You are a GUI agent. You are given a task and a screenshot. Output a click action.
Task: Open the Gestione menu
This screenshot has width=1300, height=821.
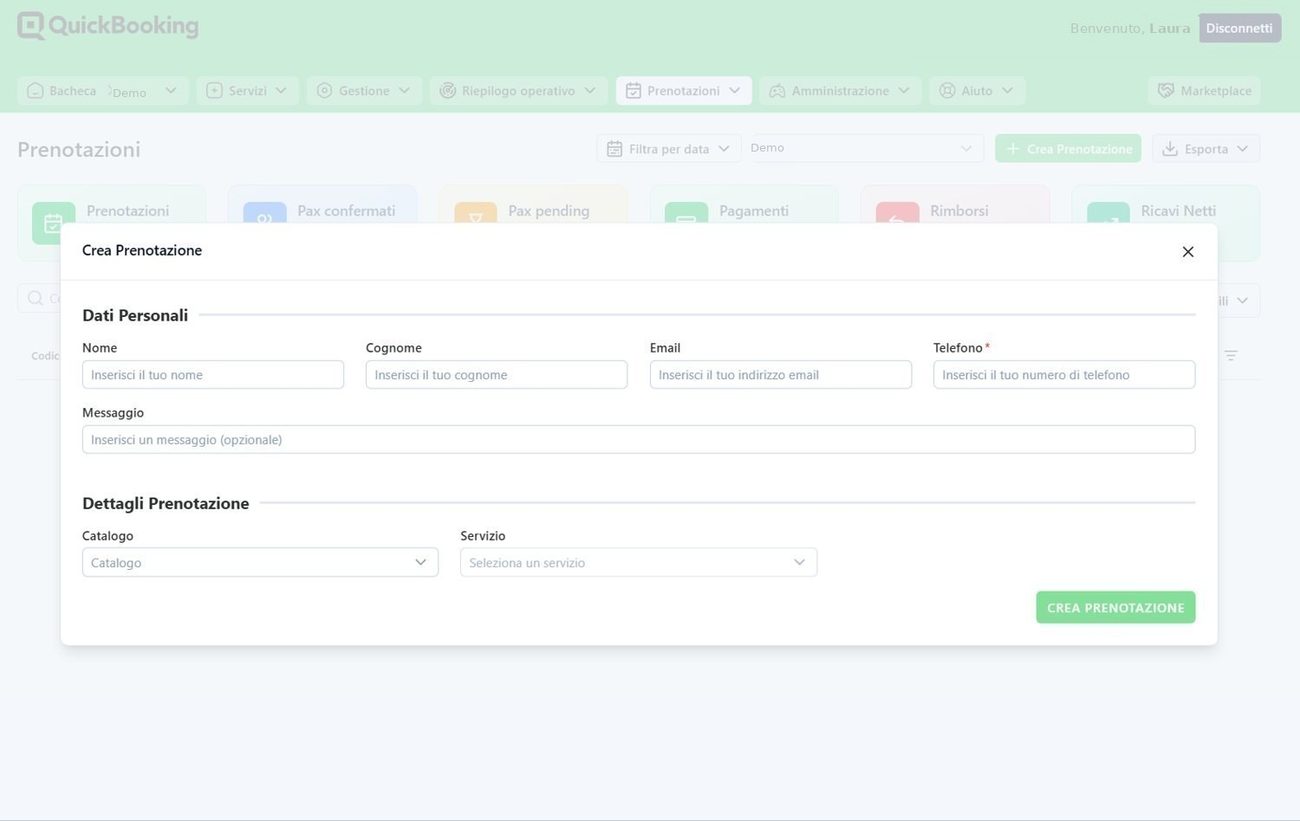click(364, 91)
